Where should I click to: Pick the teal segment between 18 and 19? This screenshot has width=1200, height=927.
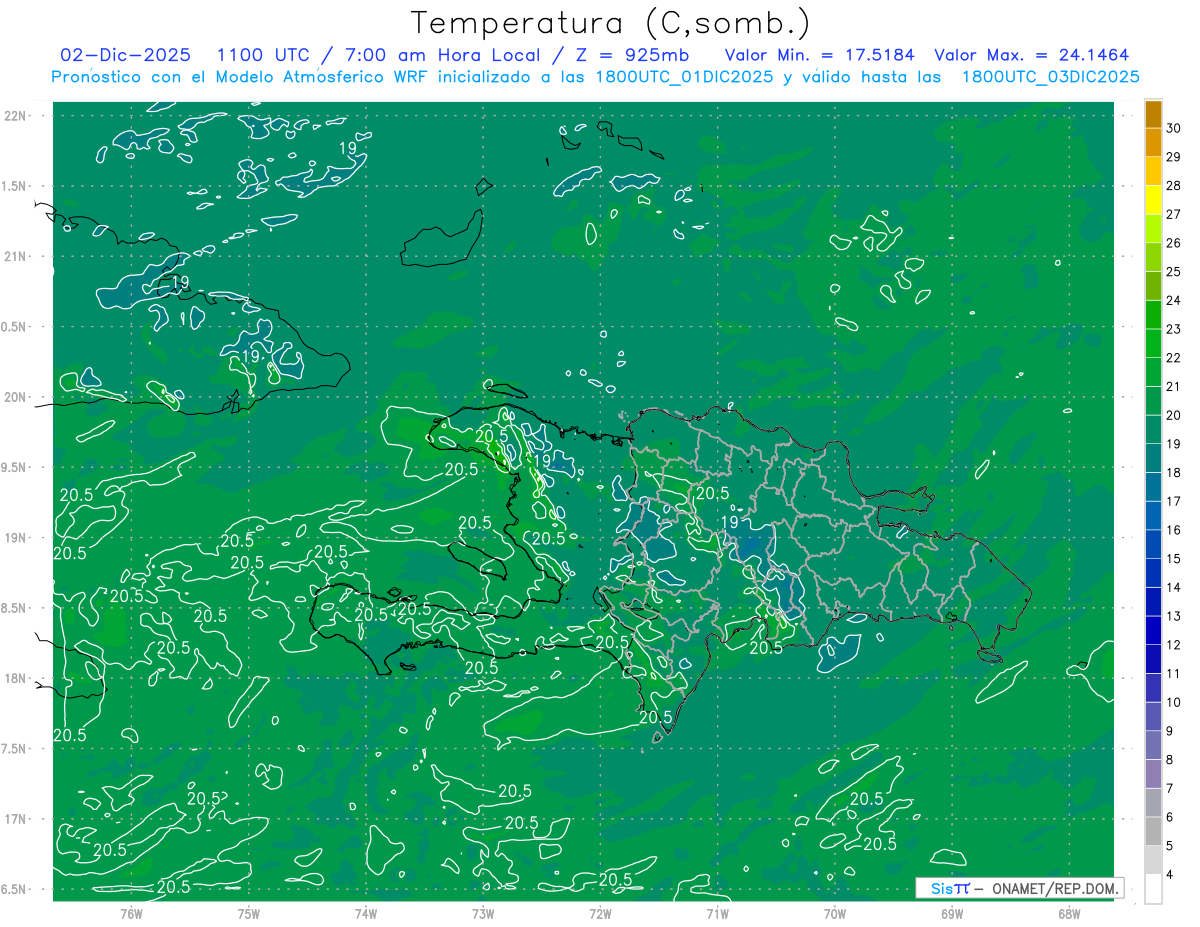pos(1153,459)
